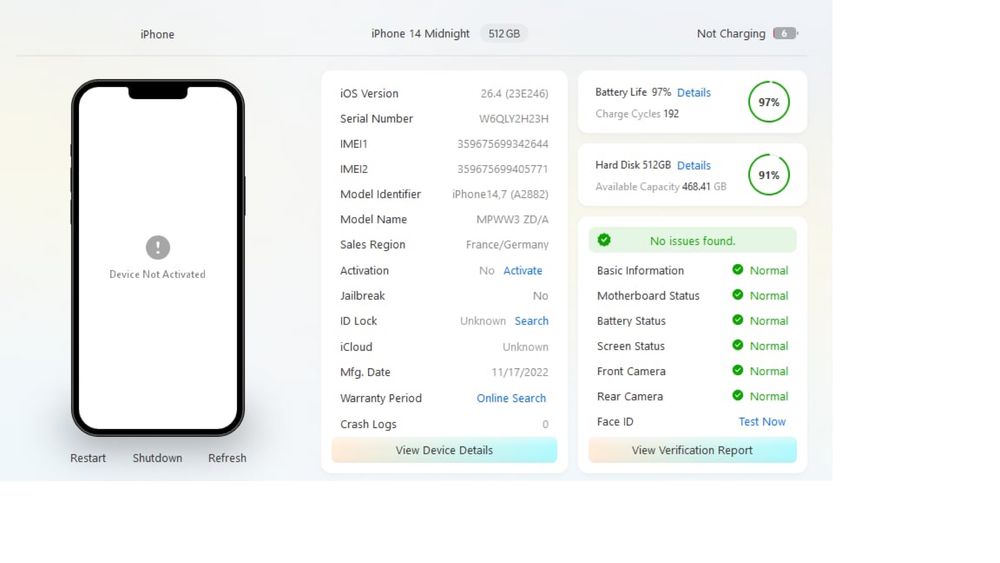Shutdown the connected iPhone
The height and width of the screenshot is (563, 1000).
click(x=158, y=458)
